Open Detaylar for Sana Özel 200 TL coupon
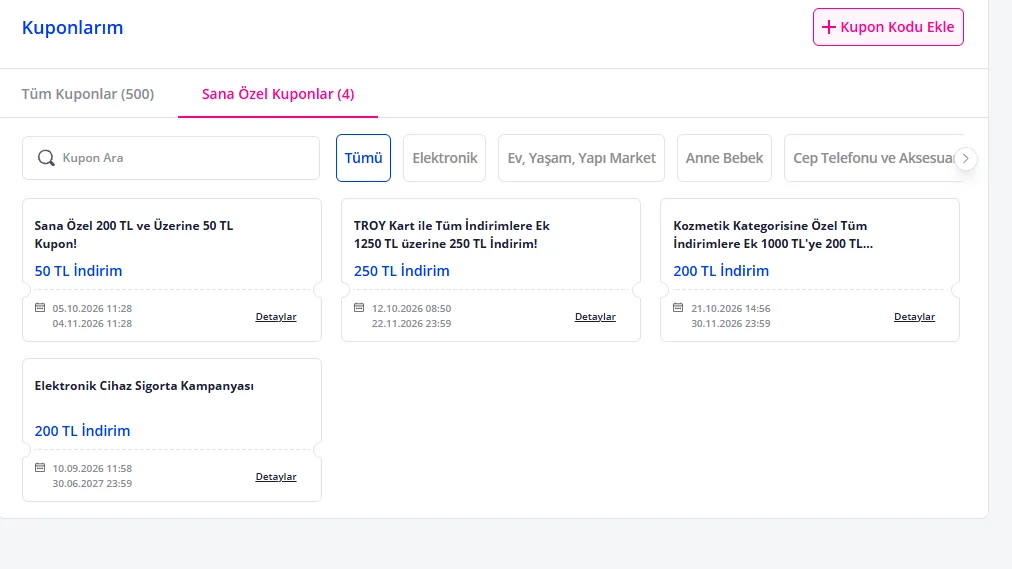 pos(276,317)
